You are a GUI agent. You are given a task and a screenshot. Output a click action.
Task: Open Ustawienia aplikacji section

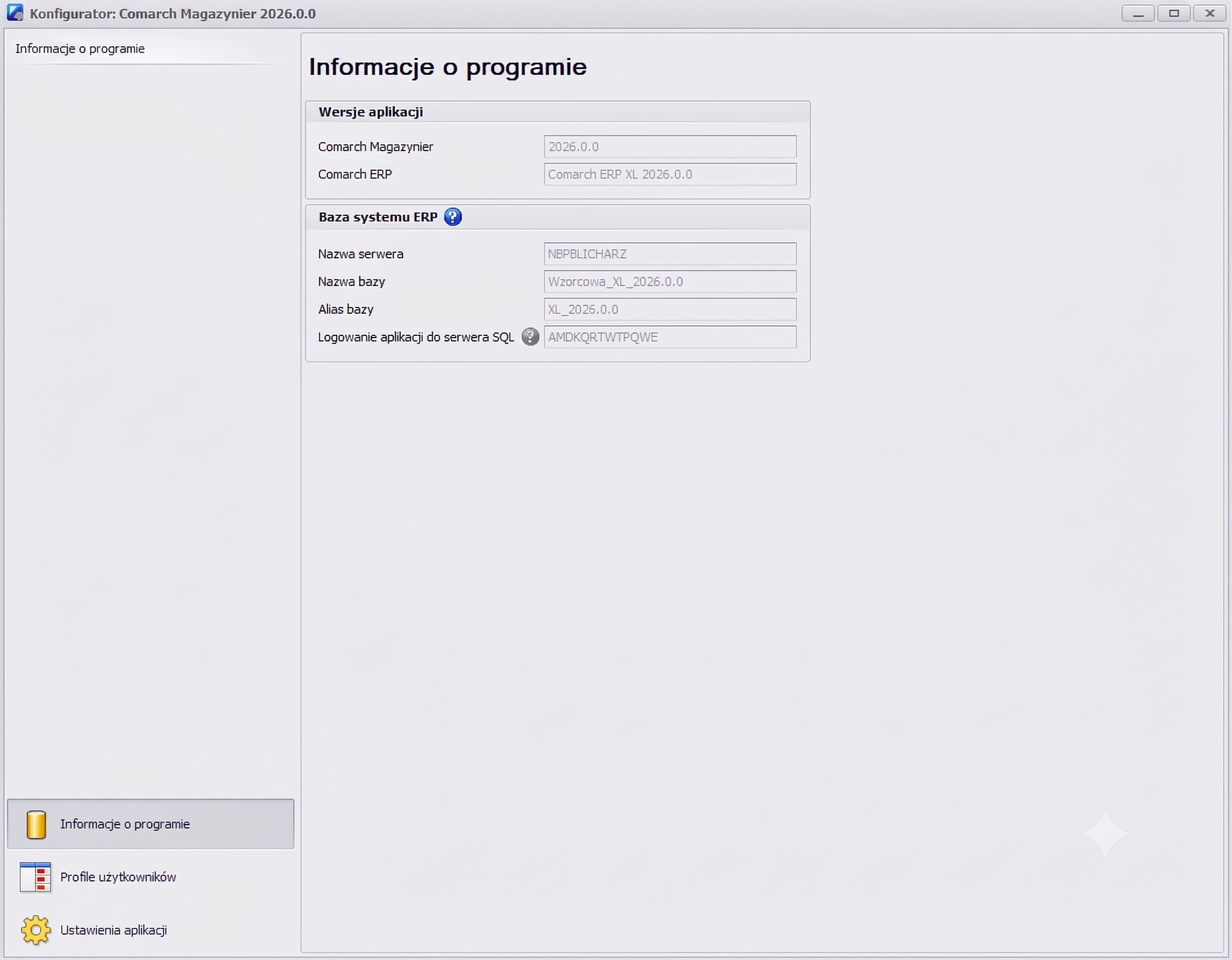click(151, 930)
